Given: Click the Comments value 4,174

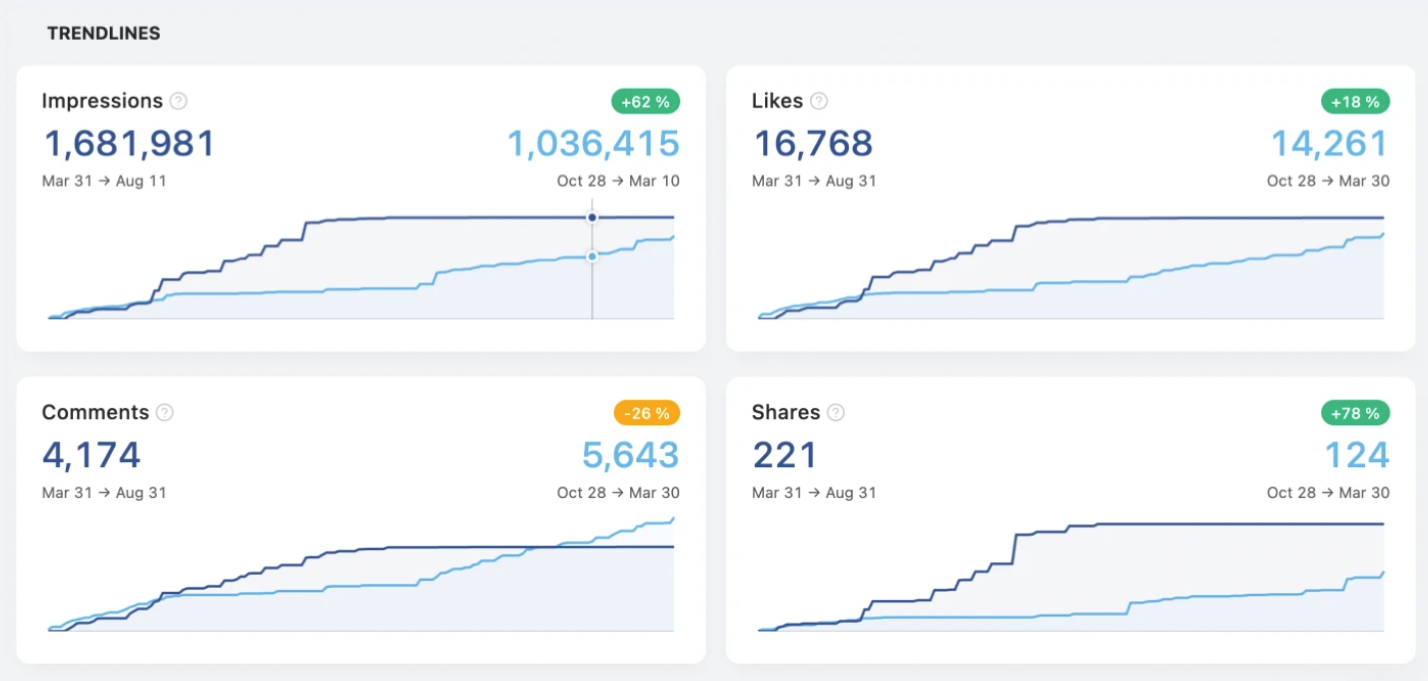Looking at the screenshot, I should click(92, 456).
